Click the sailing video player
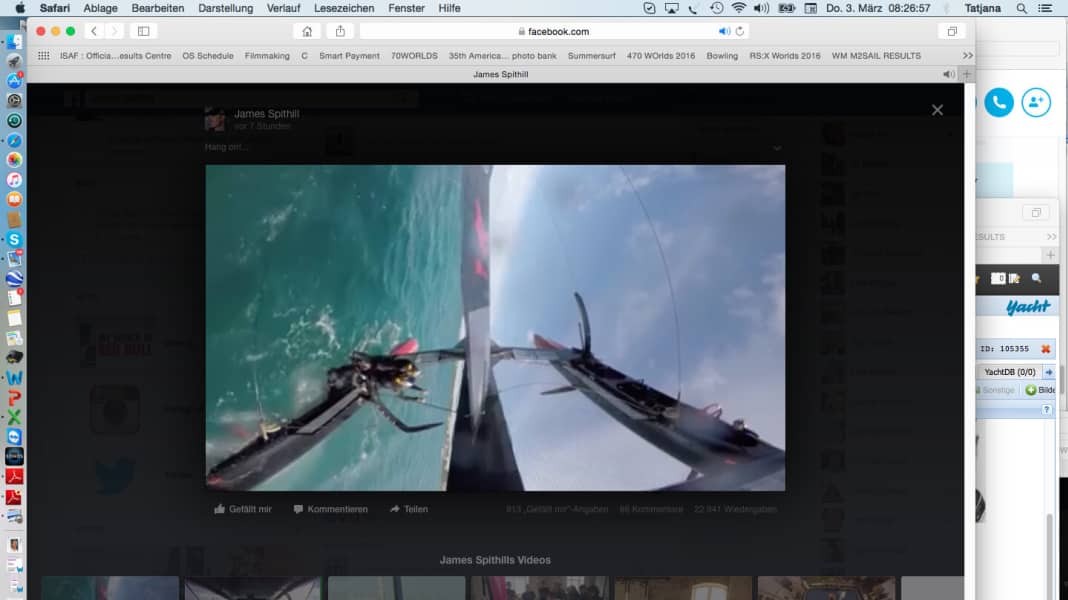 pyautogui.click(x=495, y=328)
